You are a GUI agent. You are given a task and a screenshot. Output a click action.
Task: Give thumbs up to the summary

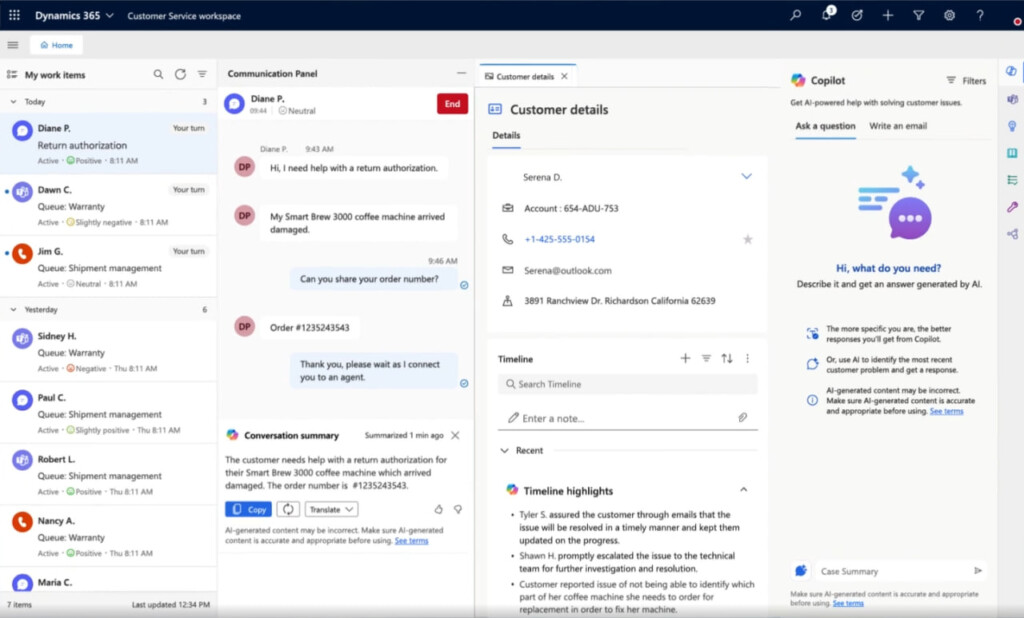(x=438, y=509)
